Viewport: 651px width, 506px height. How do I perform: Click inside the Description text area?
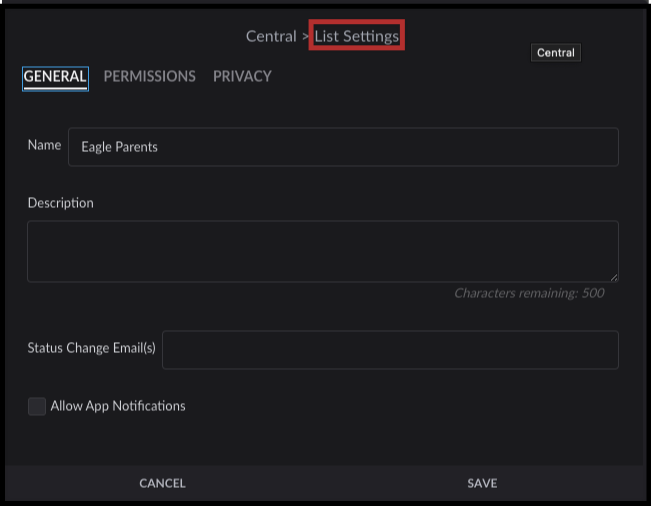click(322, 251)
